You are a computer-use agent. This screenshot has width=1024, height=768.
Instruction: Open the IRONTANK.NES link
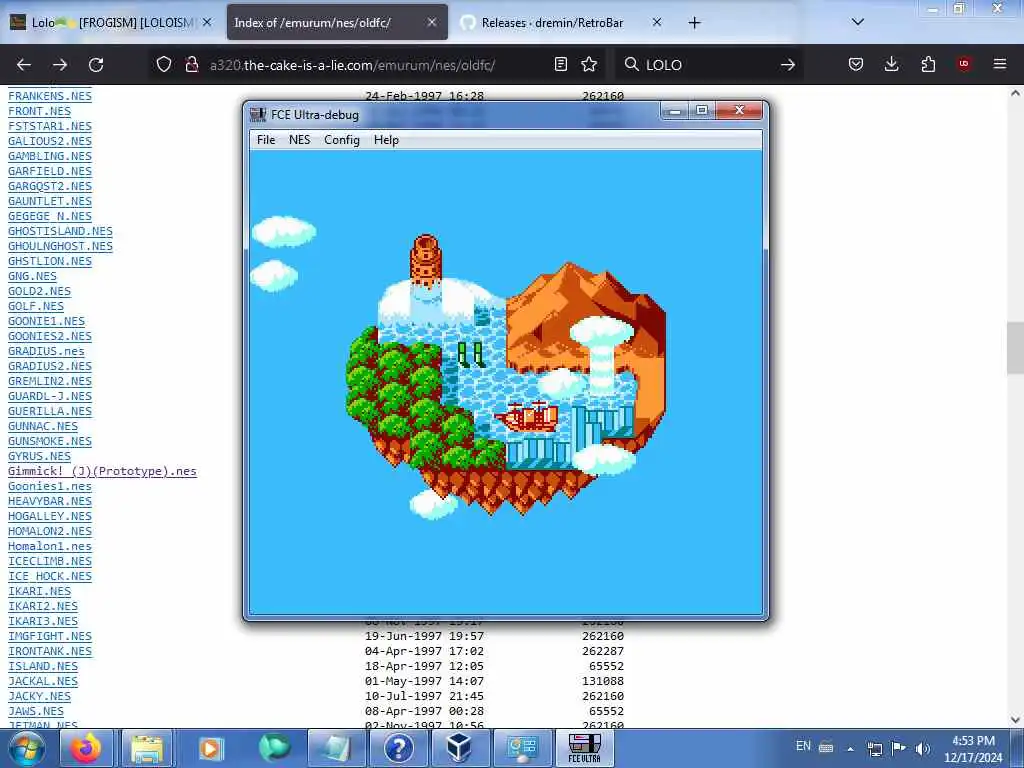(x=50, y=651)
